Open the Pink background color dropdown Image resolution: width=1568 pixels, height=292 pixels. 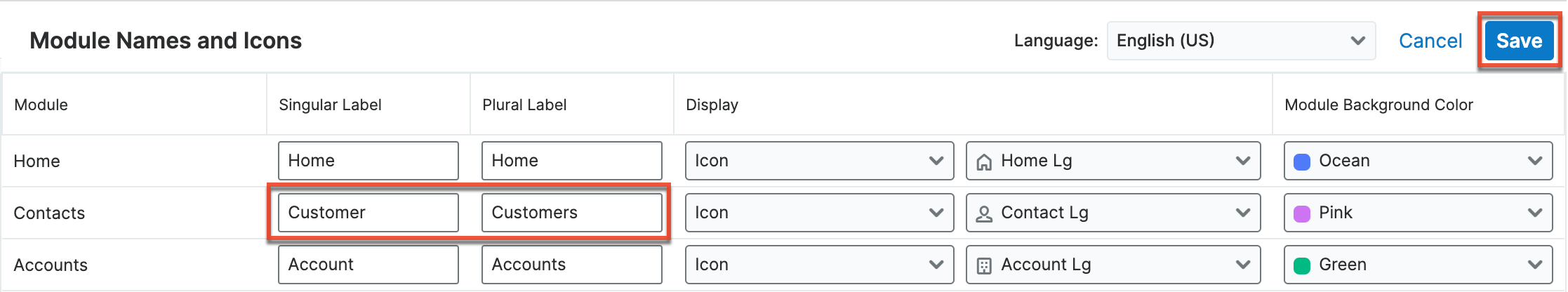[1418, 213]
